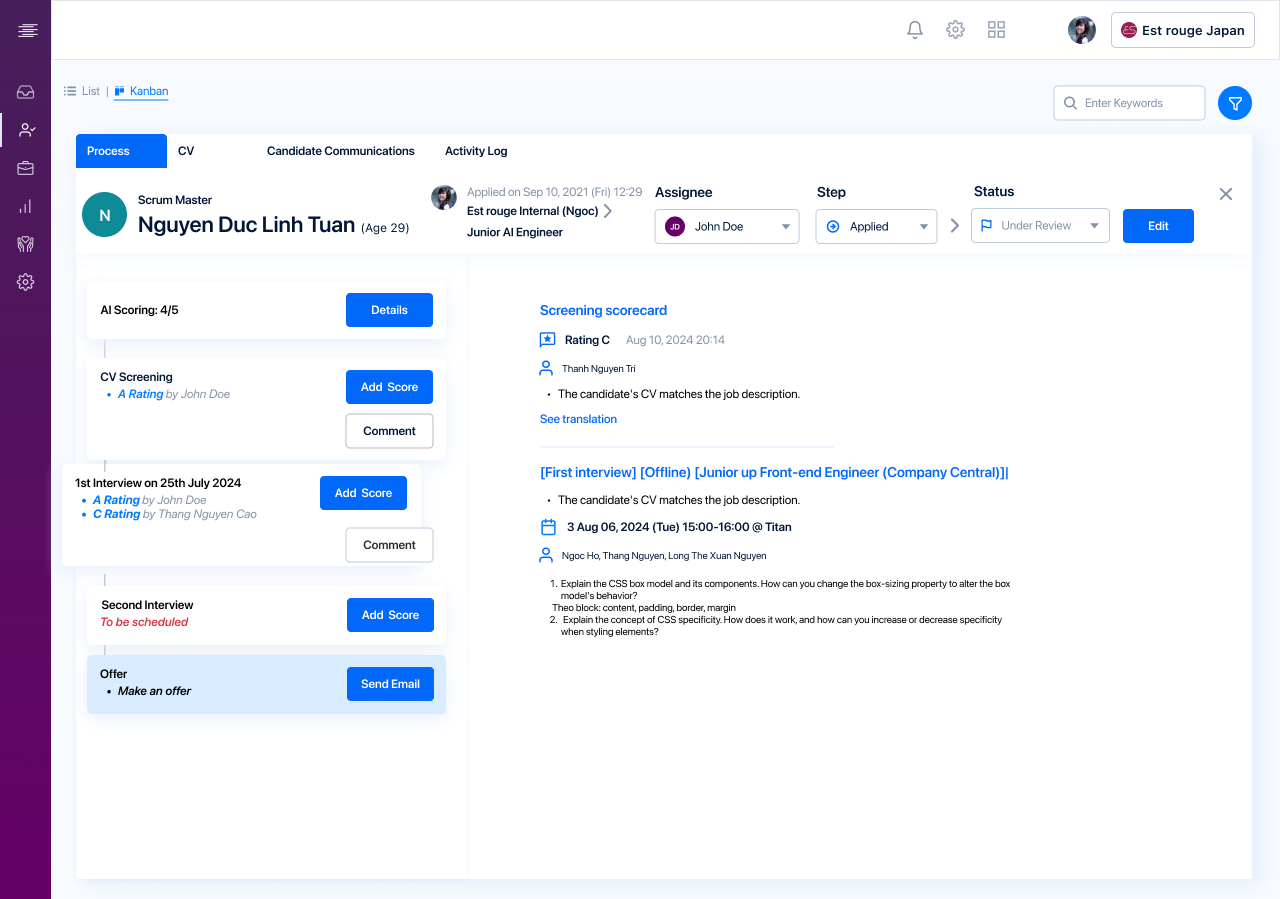This screenshot has height=899, width=1280.
Task: Open the apps grid icon
Action: [x=996, y=30]
